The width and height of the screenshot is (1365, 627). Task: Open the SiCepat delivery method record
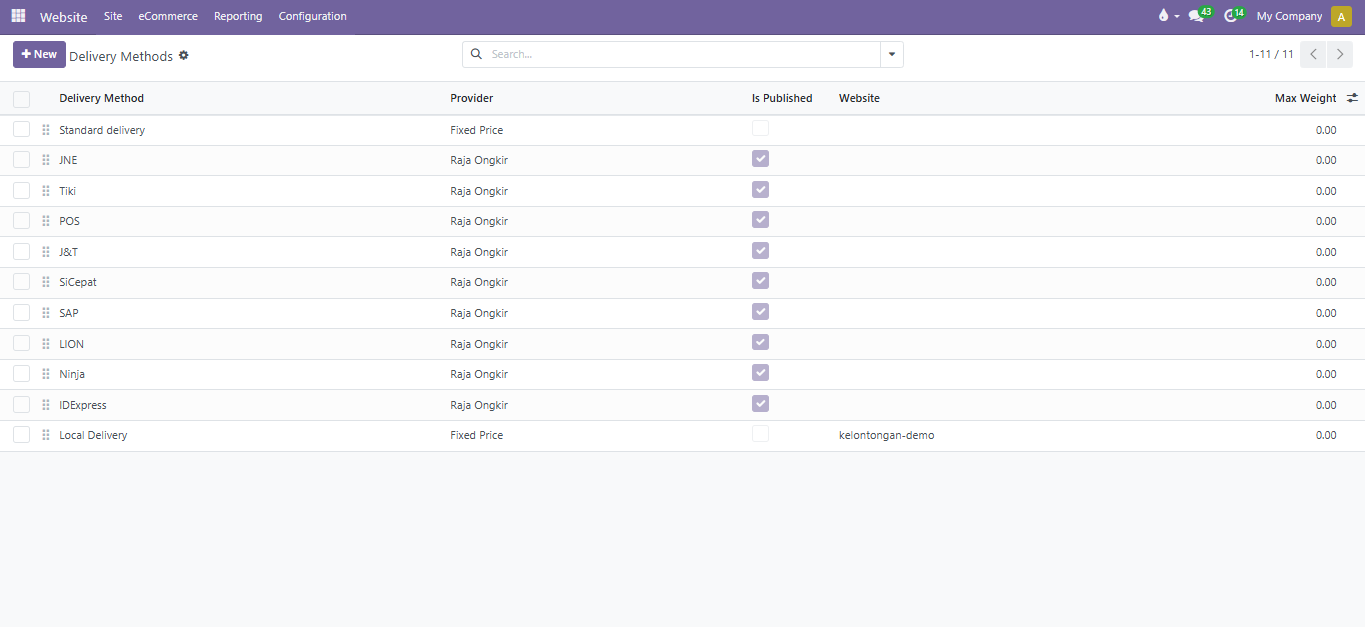[78, 282]
